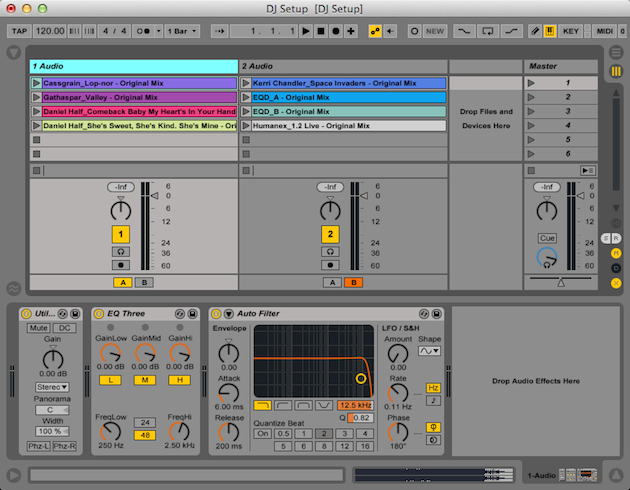
Task: Click the 120.00 tempo field
Action: (50, 31)
